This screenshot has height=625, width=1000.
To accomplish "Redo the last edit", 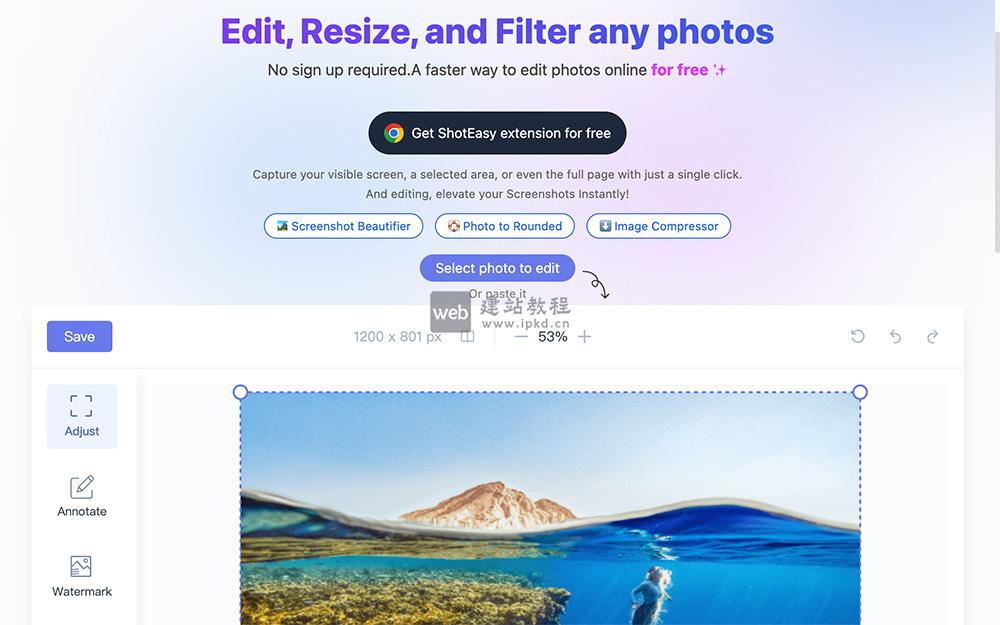I will (932, 336).
